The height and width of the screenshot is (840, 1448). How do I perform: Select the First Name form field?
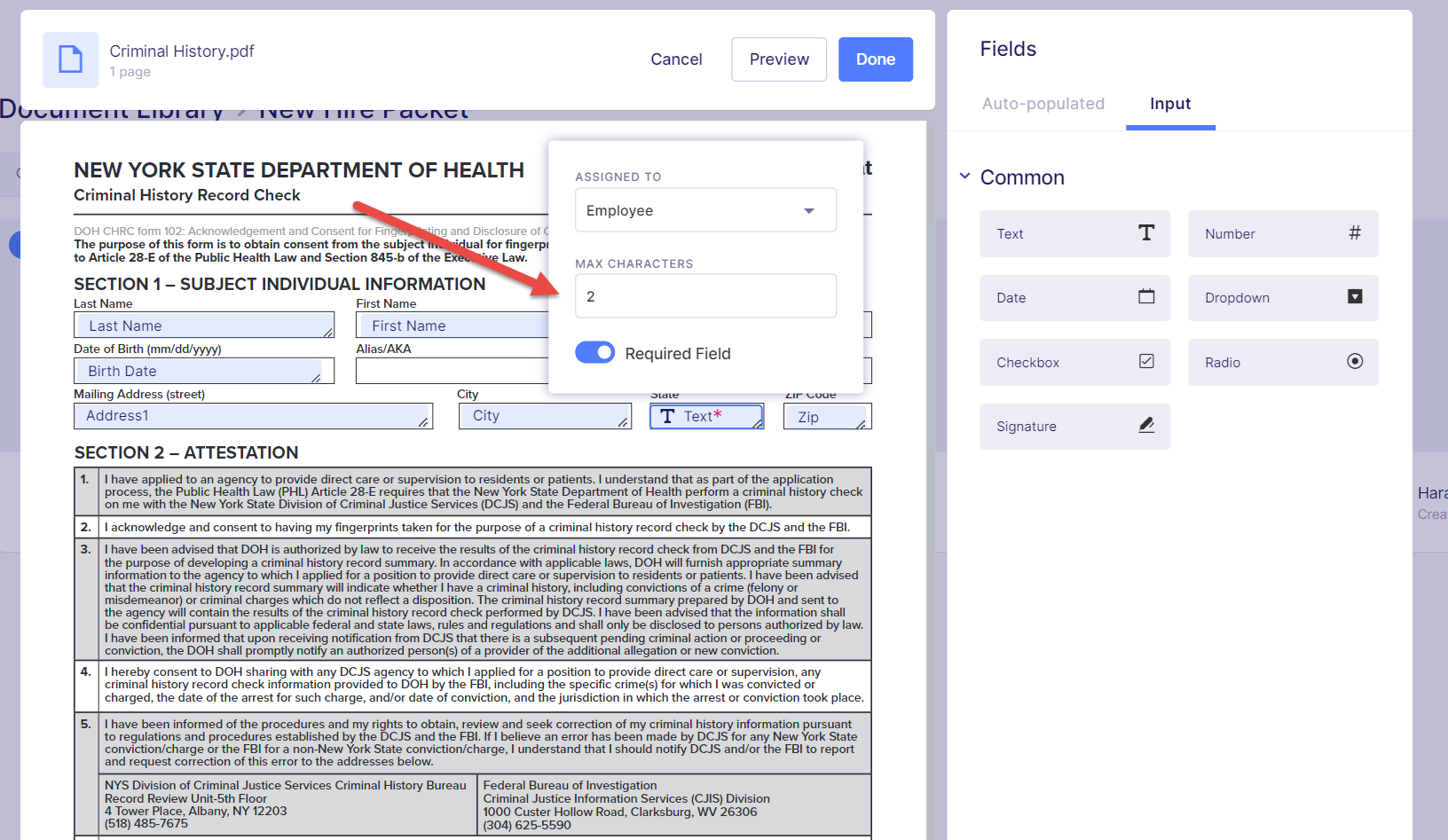(x=452, y=326)
